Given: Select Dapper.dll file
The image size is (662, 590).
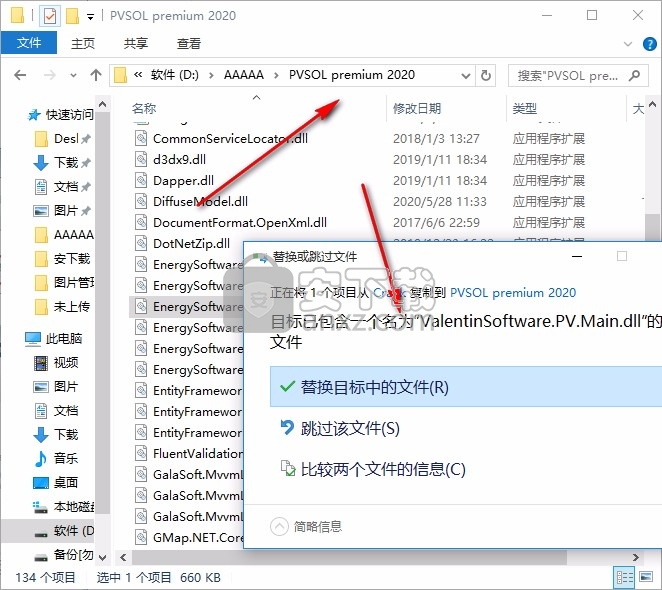Looking at the screenshot, I should pos(183,180).
